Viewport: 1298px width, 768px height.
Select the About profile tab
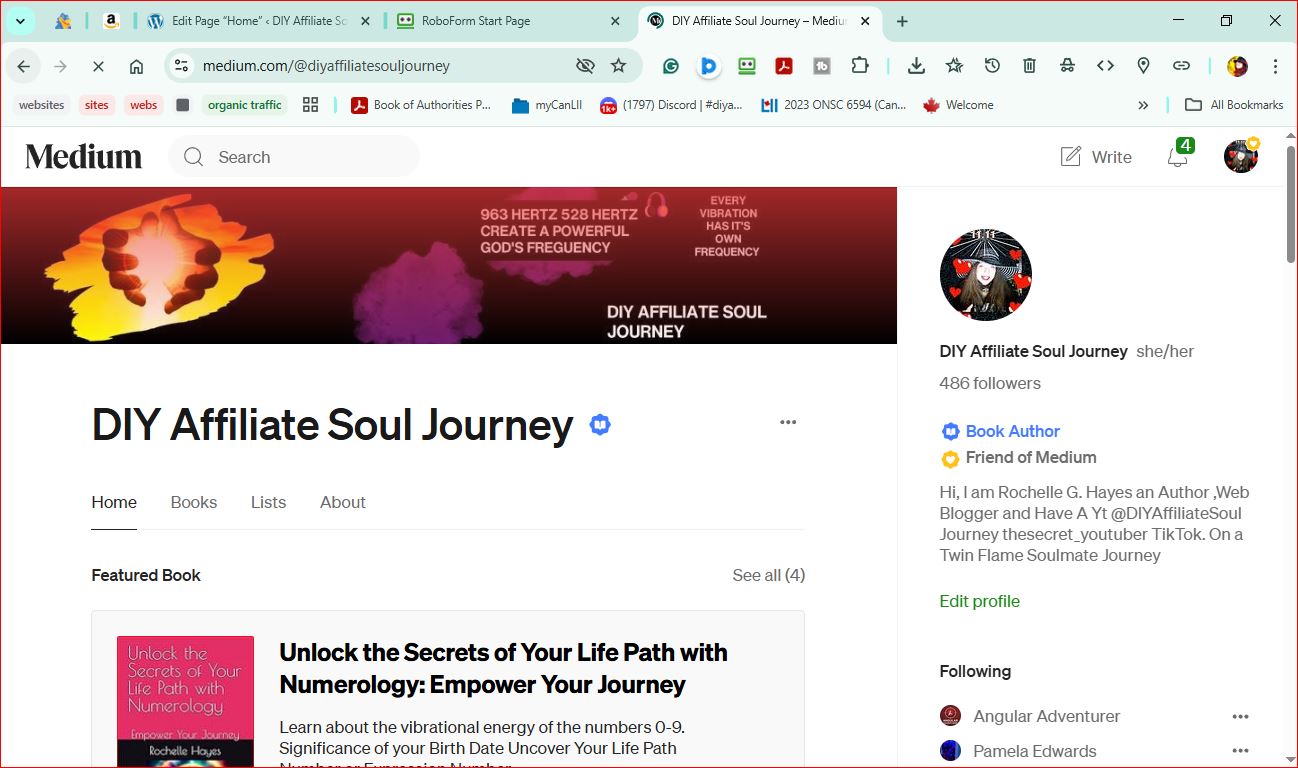click(x=343, y=502)
